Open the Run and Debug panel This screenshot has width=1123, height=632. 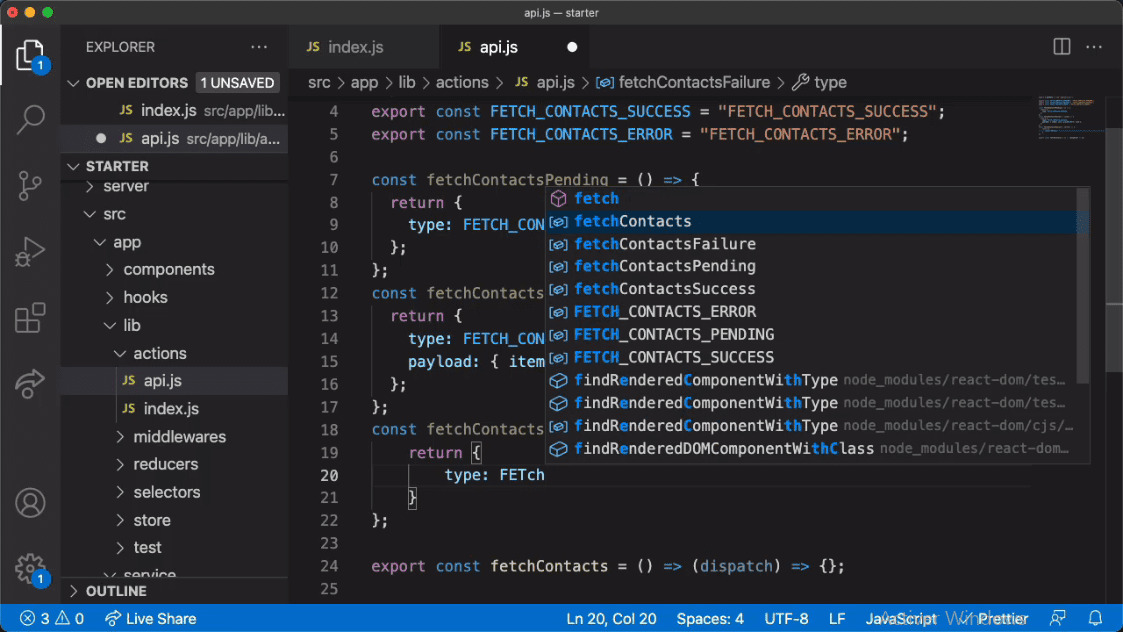tap(30, 251)
